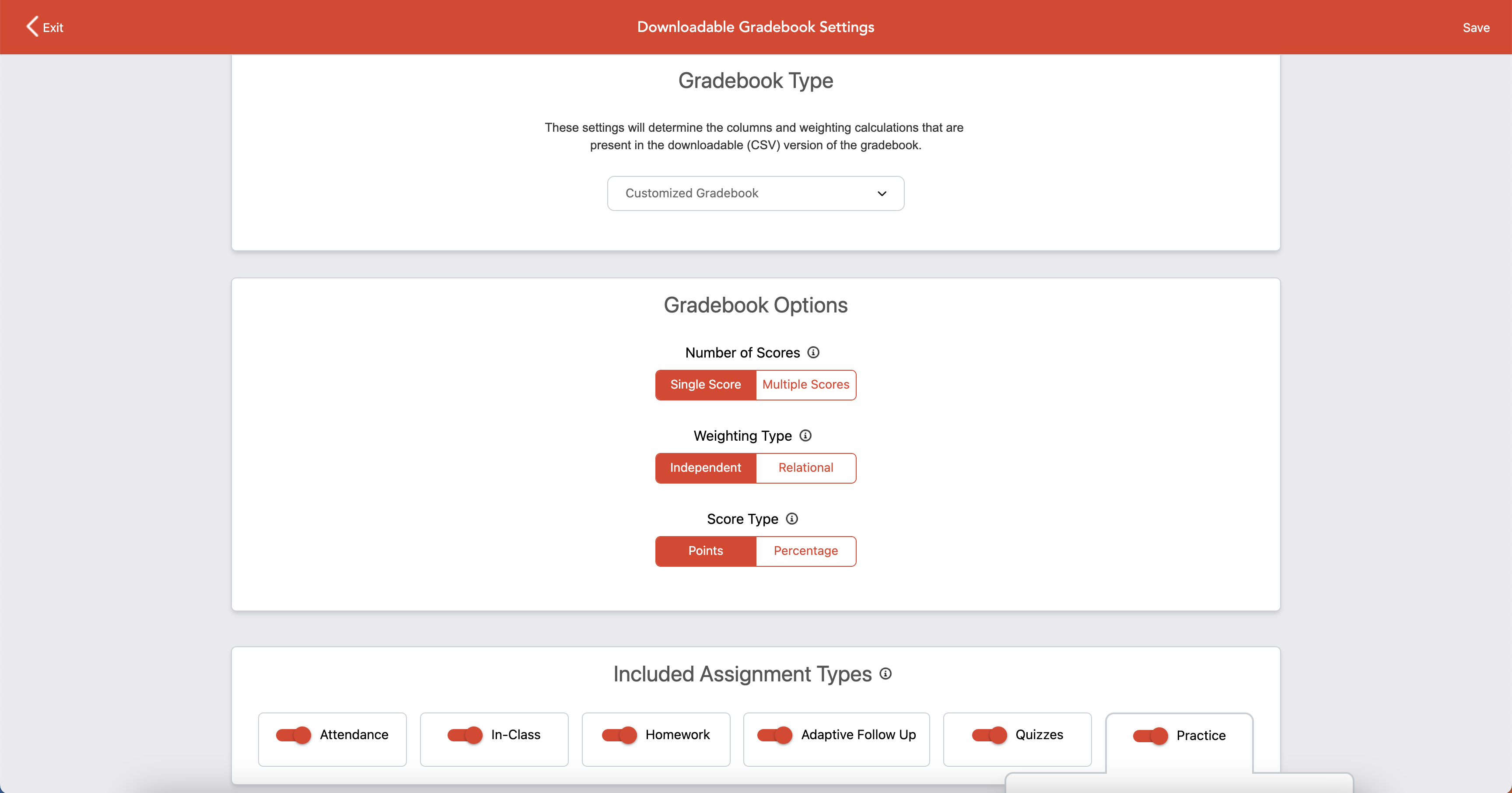
Task: Disable the Attendance assignment type
Action: pos(294,735)
